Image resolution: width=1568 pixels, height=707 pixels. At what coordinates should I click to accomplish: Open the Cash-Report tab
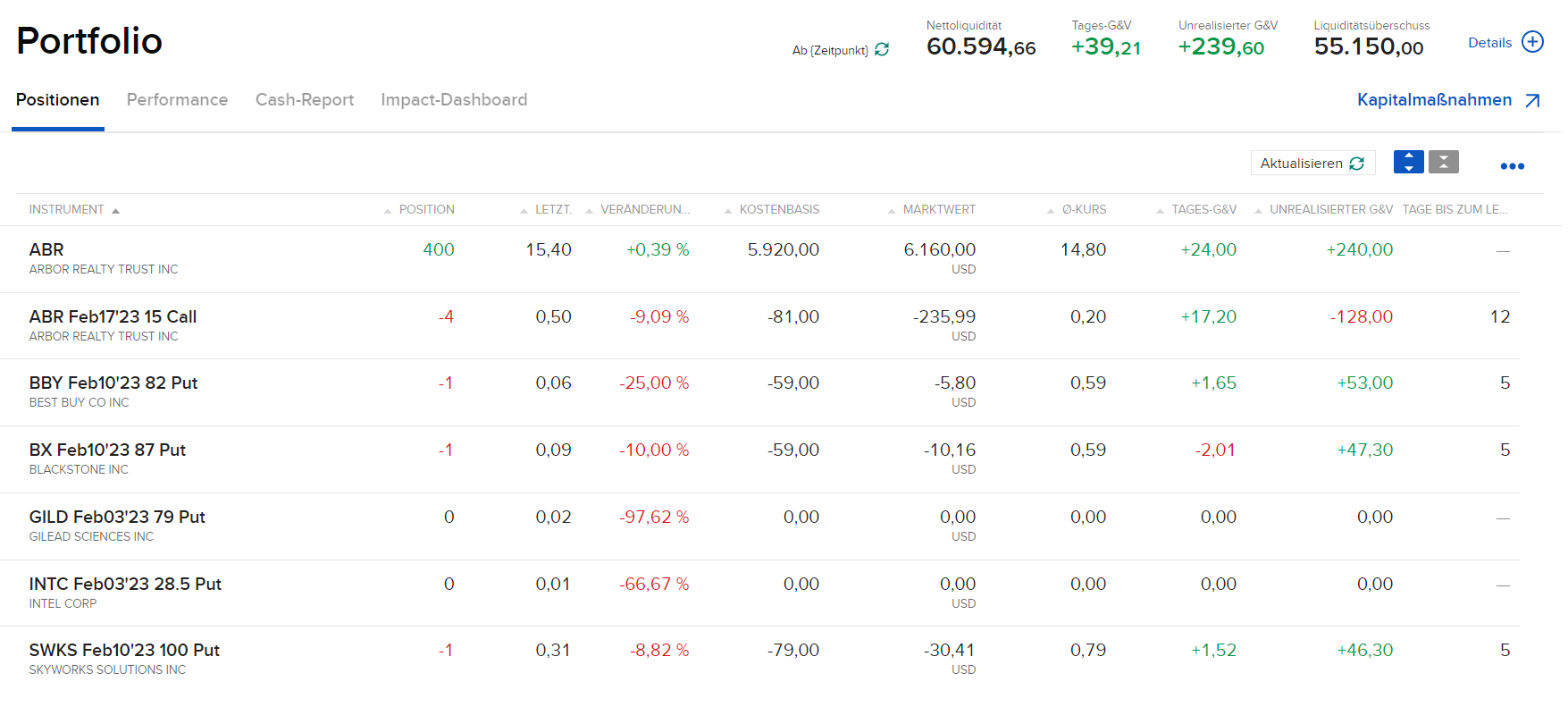click(x=305, y=100)
